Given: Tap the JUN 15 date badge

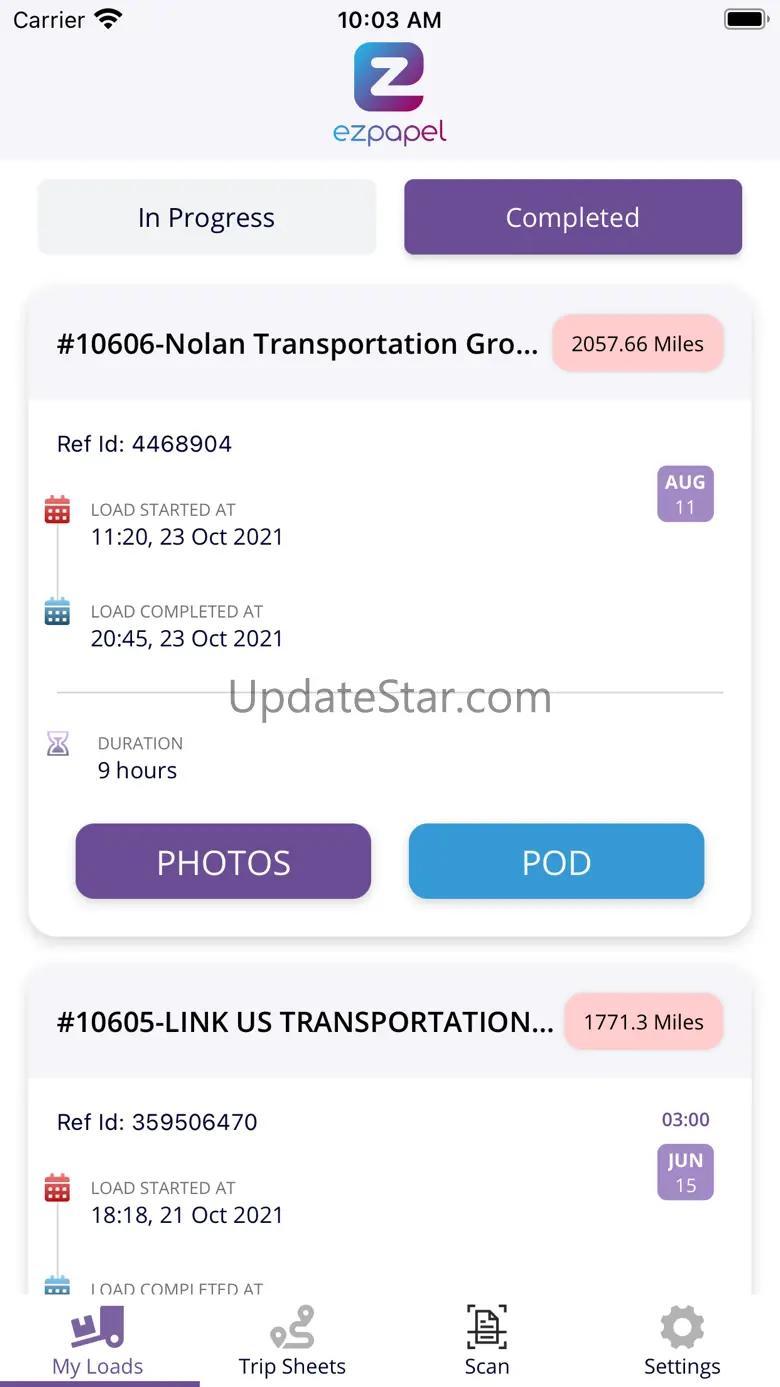Looking at the screenshot, I should 685,1172.
